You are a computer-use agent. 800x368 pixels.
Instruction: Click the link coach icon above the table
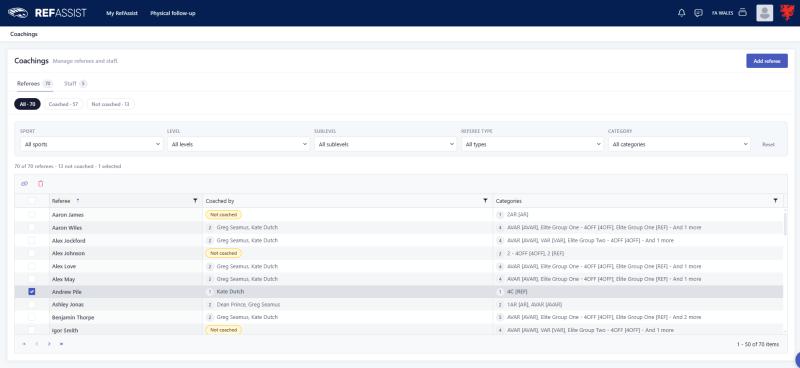click(x=24, y=183)
